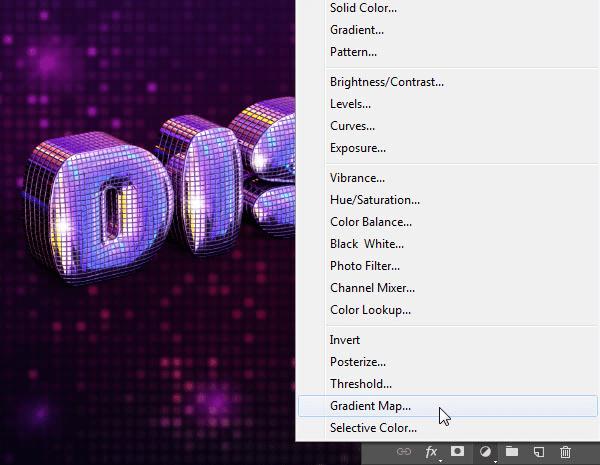Delete layer with trash icon
600x465 pixels.
[x=565, y=452]
